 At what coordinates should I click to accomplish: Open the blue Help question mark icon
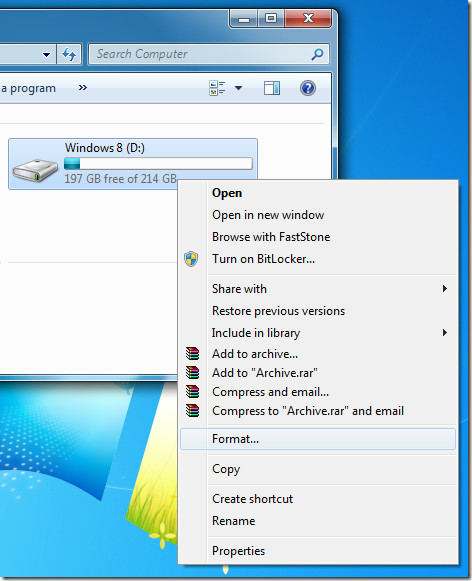pyautogui.click(x=308, y=88)
